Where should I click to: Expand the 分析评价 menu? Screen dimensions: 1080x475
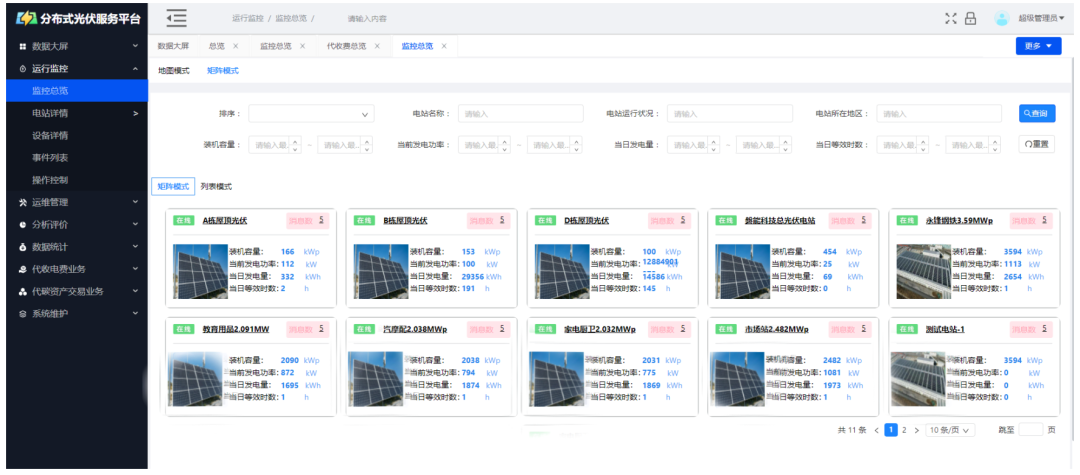[x=77, y=224]
